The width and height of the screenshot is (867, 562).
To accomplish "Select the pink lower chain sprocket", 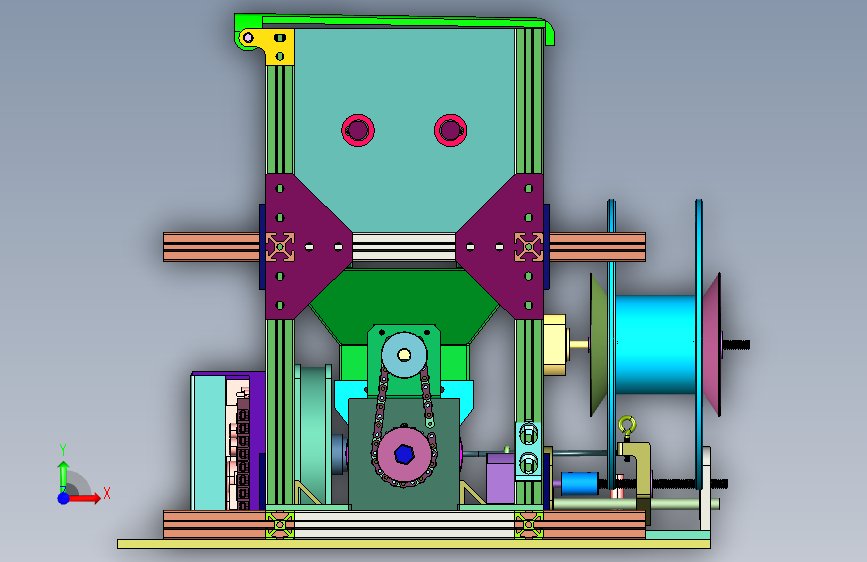I will coord(404,455).
